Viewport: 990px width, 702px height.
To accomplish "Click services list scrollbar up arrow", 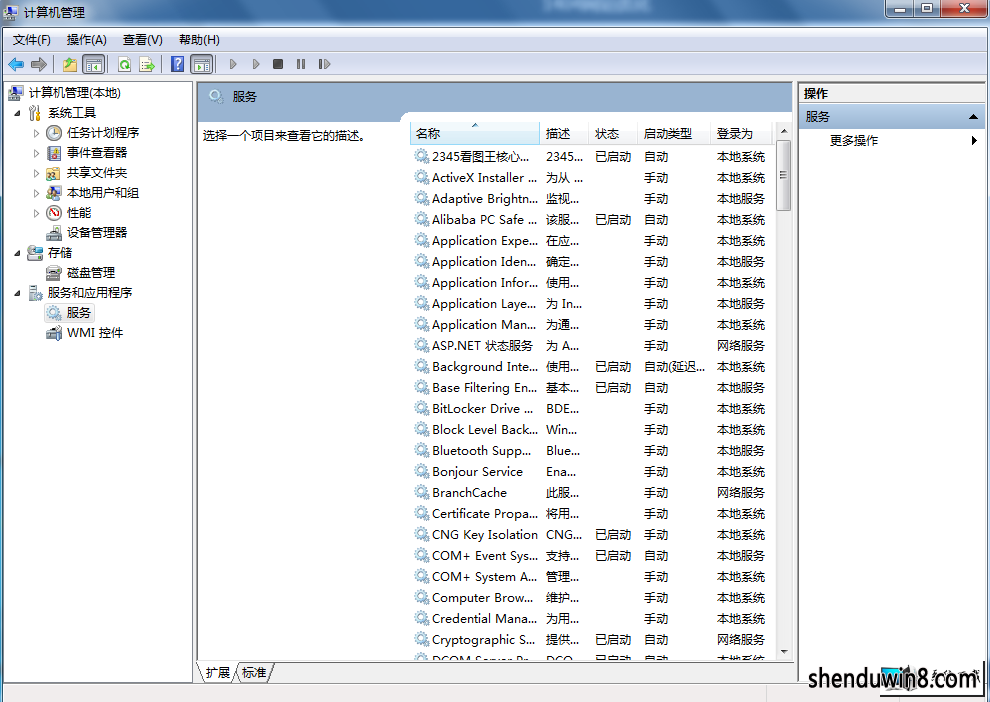I will pyautogui.click(x=784, y=131).
